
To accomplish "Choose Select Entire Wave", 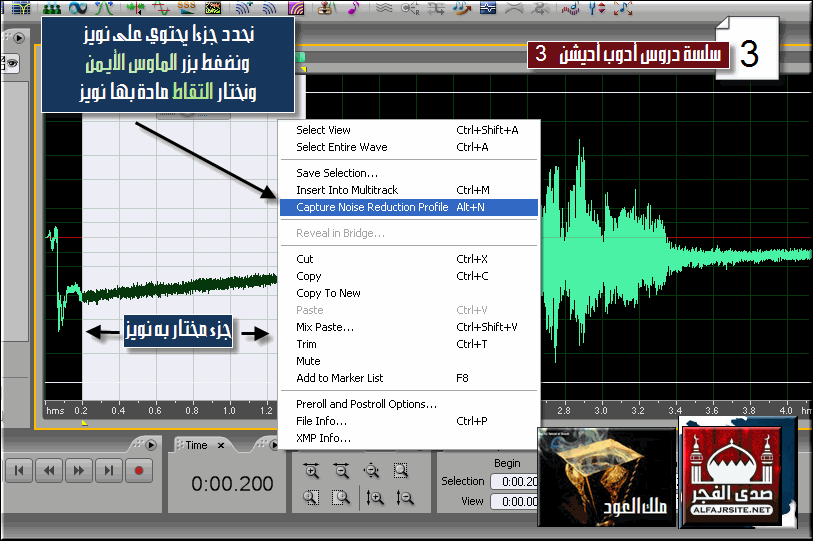I will (409, 147).
